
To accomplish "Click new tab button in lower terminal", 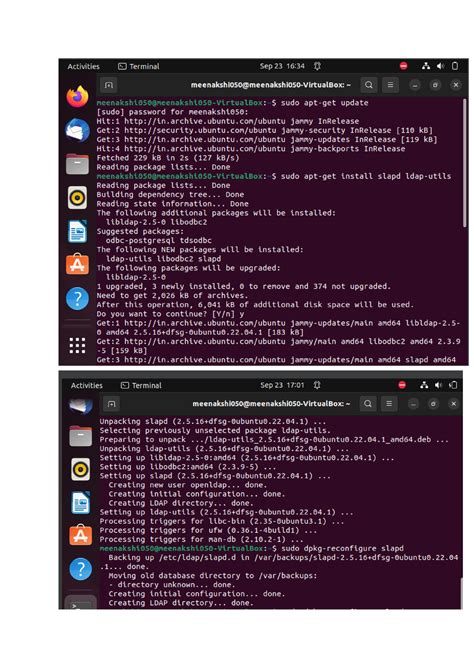I will (111, 404).
